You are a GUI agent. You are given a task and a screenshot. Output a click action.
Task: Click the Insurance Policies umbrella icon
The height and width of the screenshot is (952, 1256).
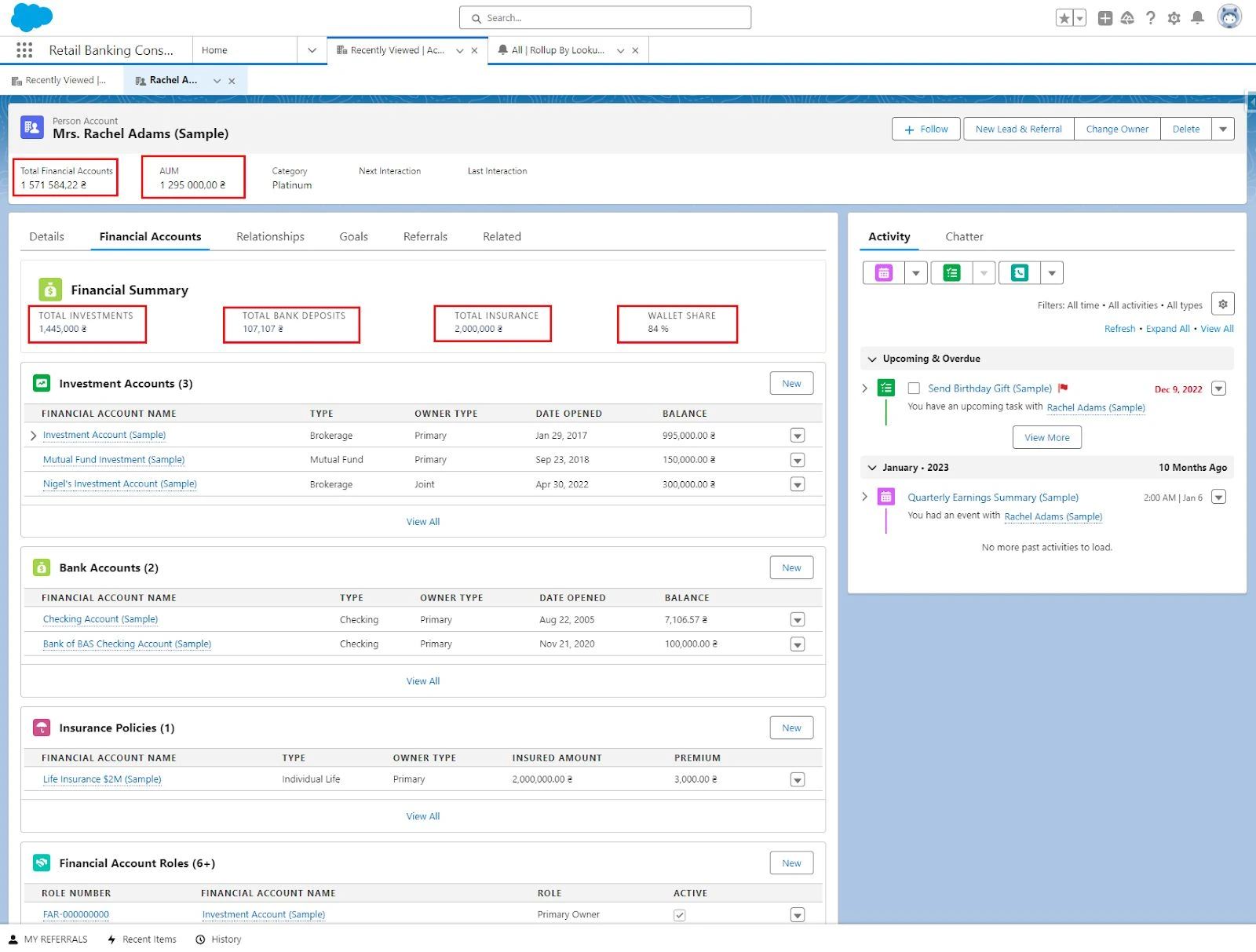pyautogui.click(x=42, y=728)
